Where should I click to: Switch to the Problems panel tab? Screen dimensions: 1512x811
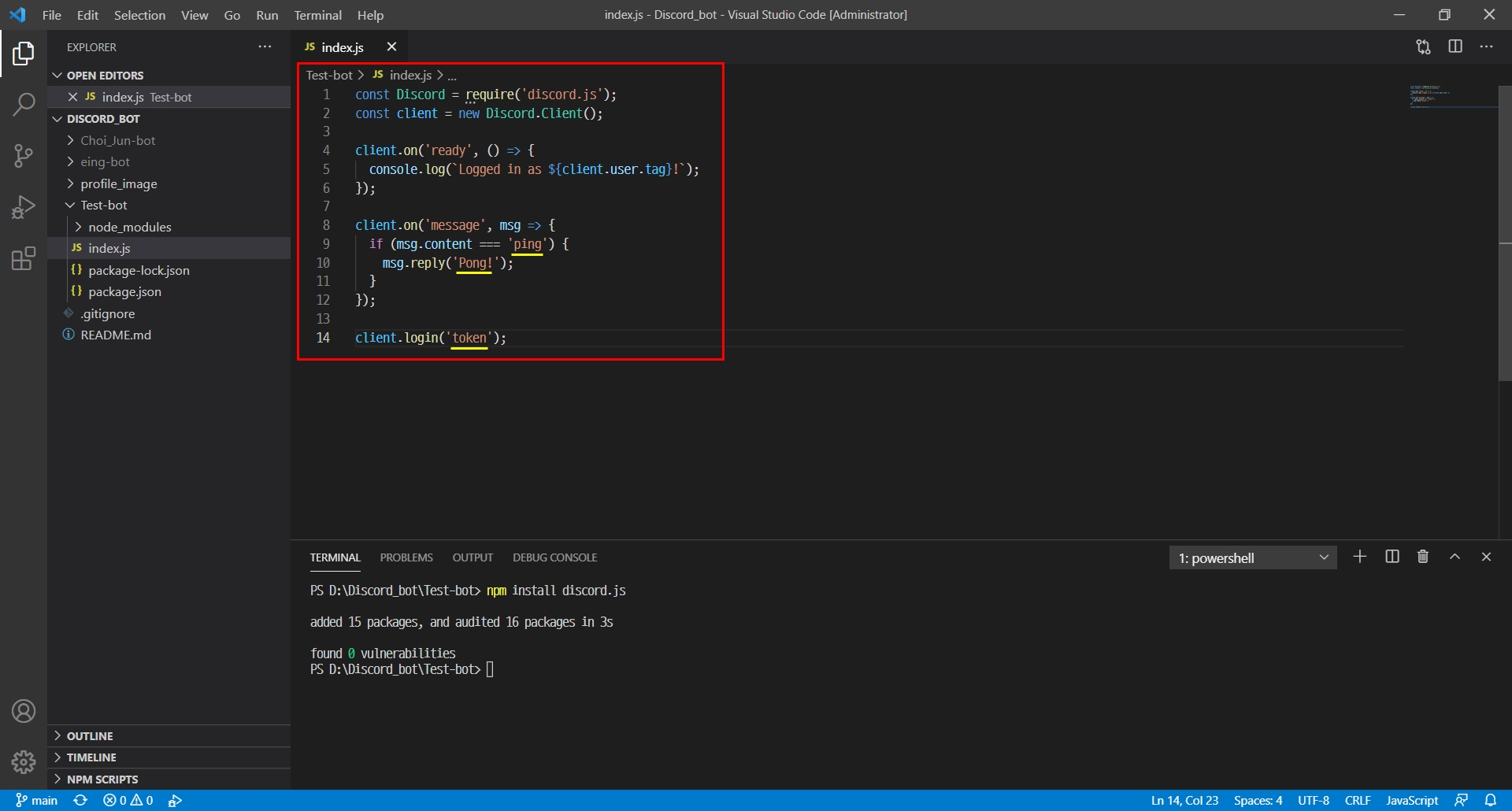(406, 557)
